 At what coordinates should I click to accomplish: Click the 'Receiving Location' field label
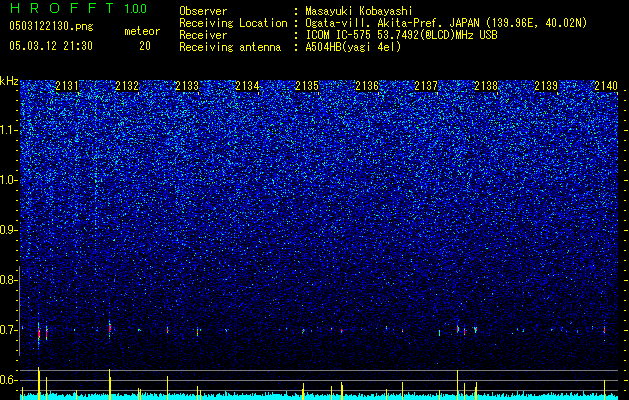[233, 23]
